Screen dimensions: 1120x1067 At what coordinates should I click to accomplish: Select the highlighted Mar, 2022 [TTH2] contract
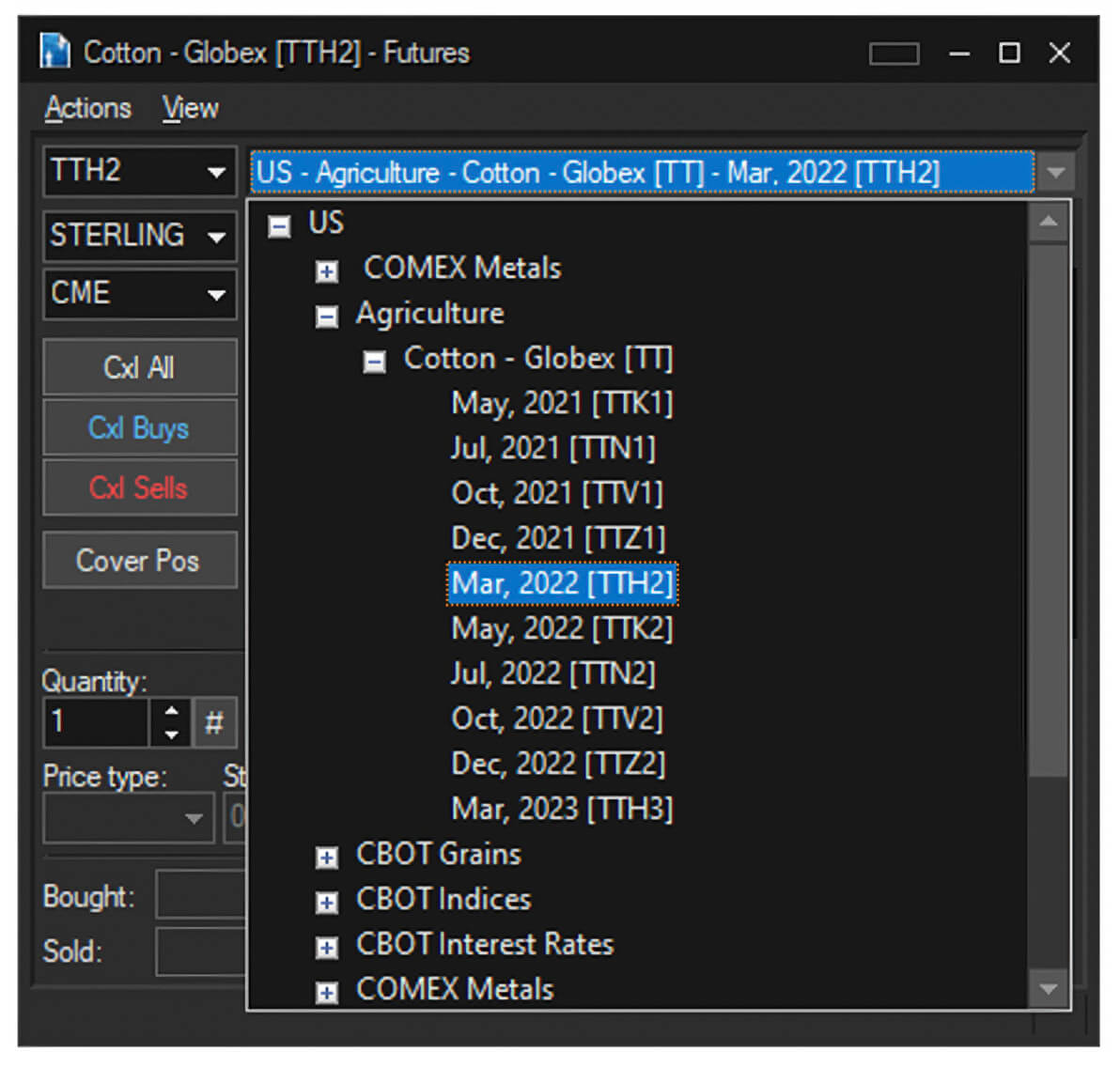(x=562, y=583)
